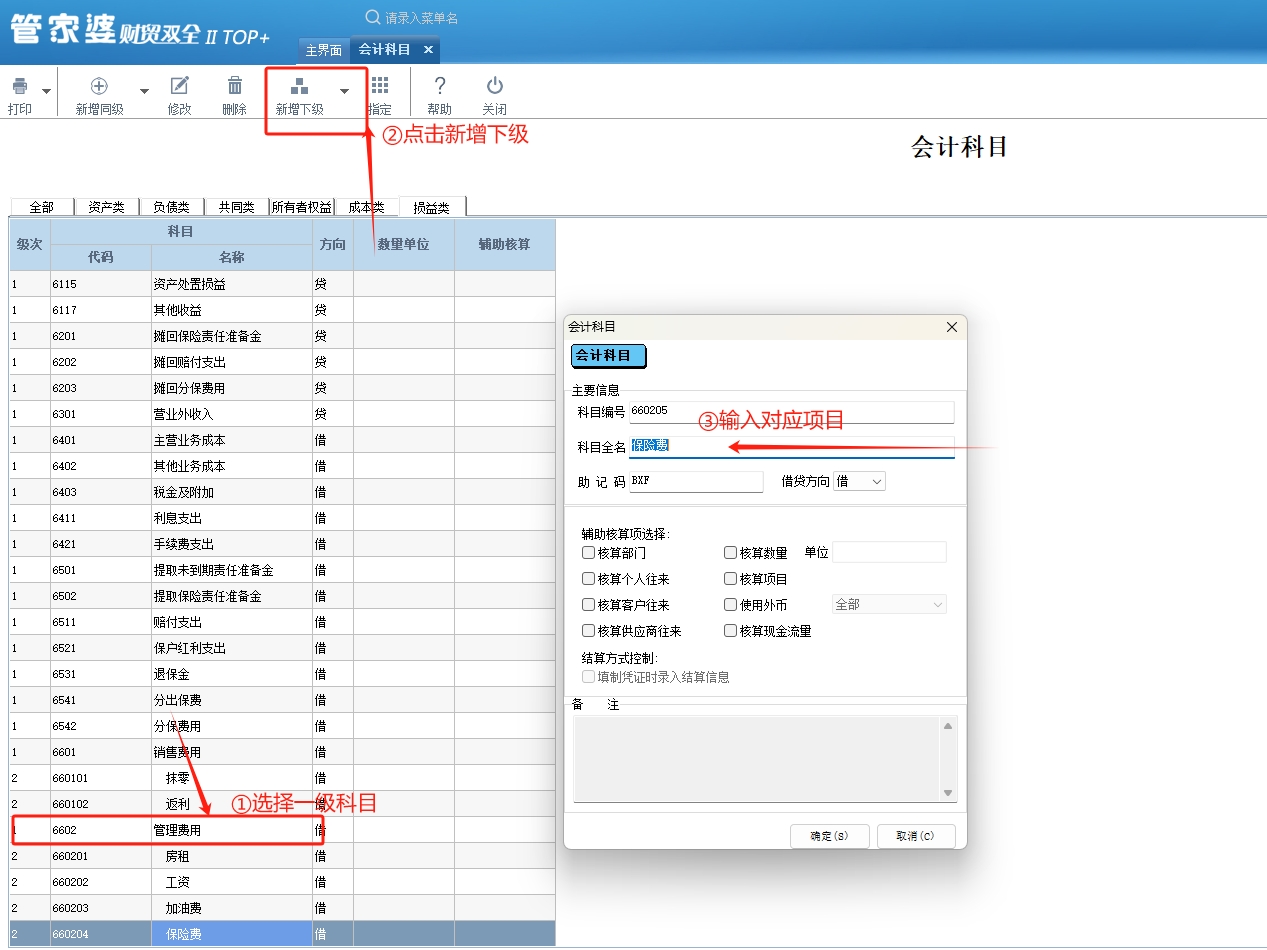Click the 辅助核算 column header

tap(504, 244)
